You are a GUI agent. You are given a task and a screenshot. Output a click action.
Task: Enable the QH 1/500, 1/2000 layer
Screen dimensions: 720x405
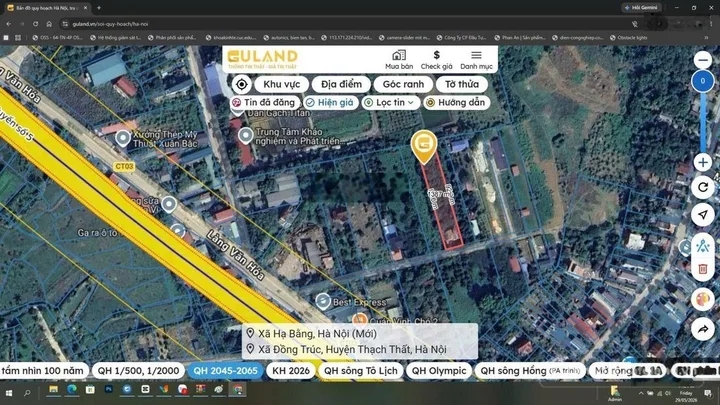point(138,371)
